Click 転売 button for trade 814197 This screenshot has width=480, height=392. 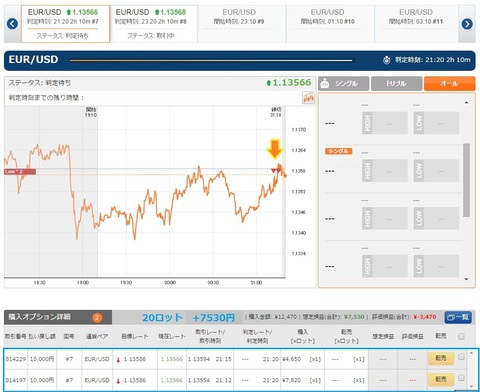pos(441,379)
